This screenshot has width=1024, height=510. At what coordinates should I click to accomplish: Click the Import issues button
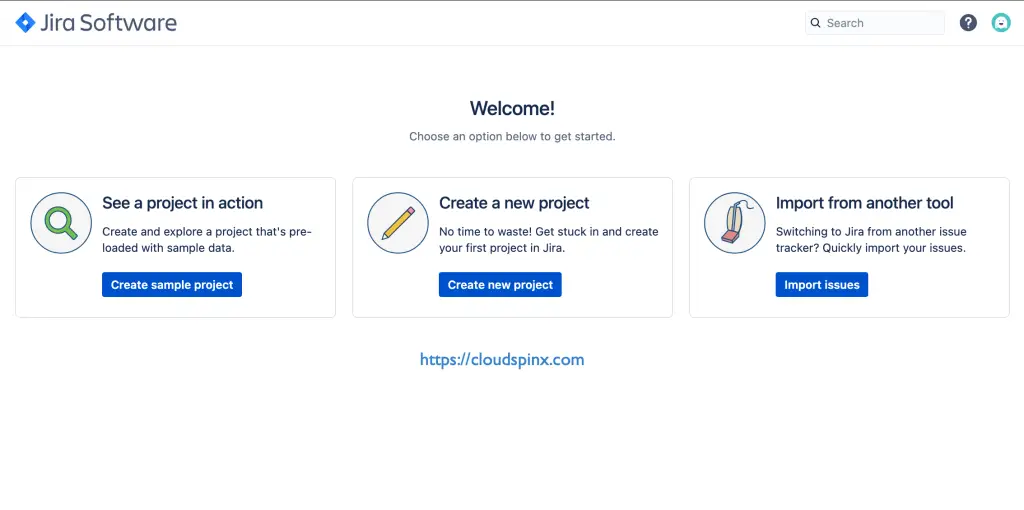(822, 285)
